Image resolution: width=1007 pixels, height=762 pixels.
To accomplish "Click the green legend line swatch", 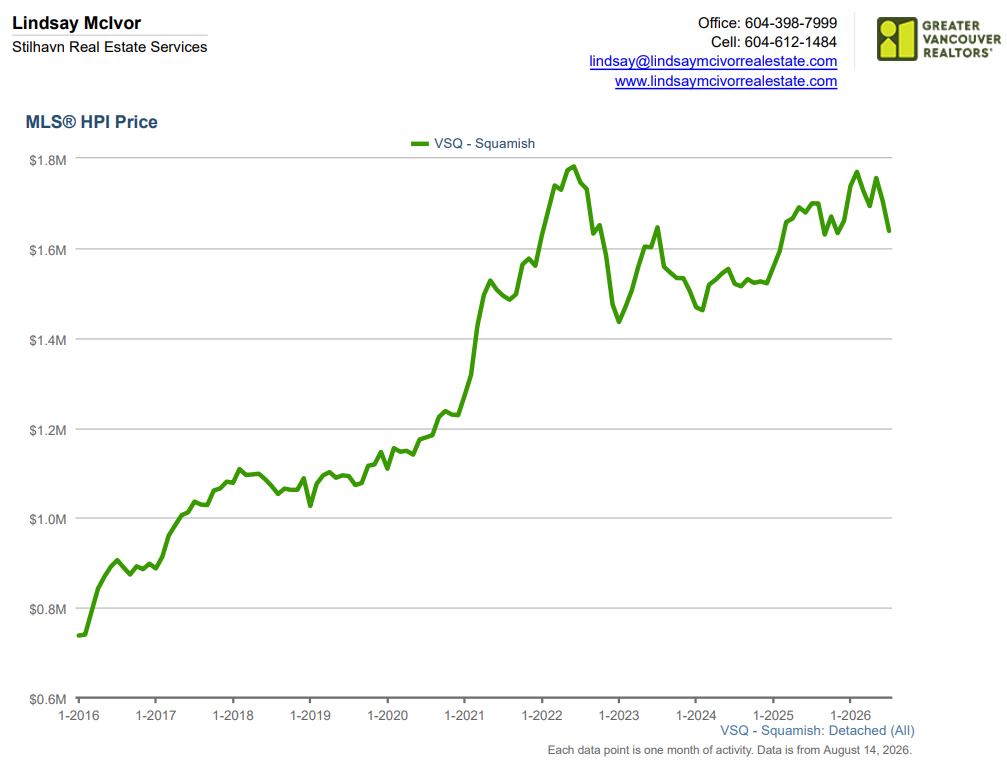I will (x=420, y=144).
